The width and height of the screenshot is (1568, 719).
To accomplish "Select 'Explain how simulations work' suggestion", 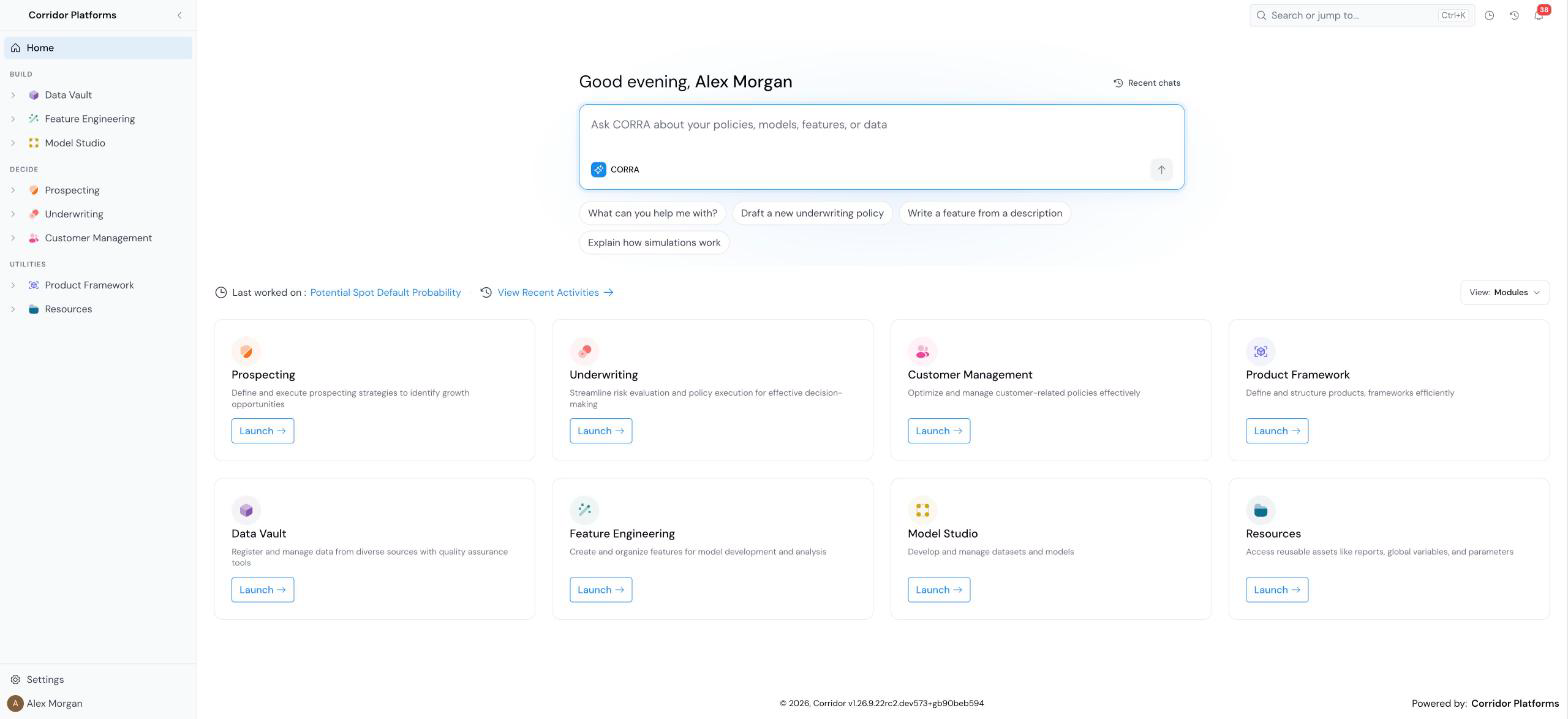I will (x=654, y=243).
